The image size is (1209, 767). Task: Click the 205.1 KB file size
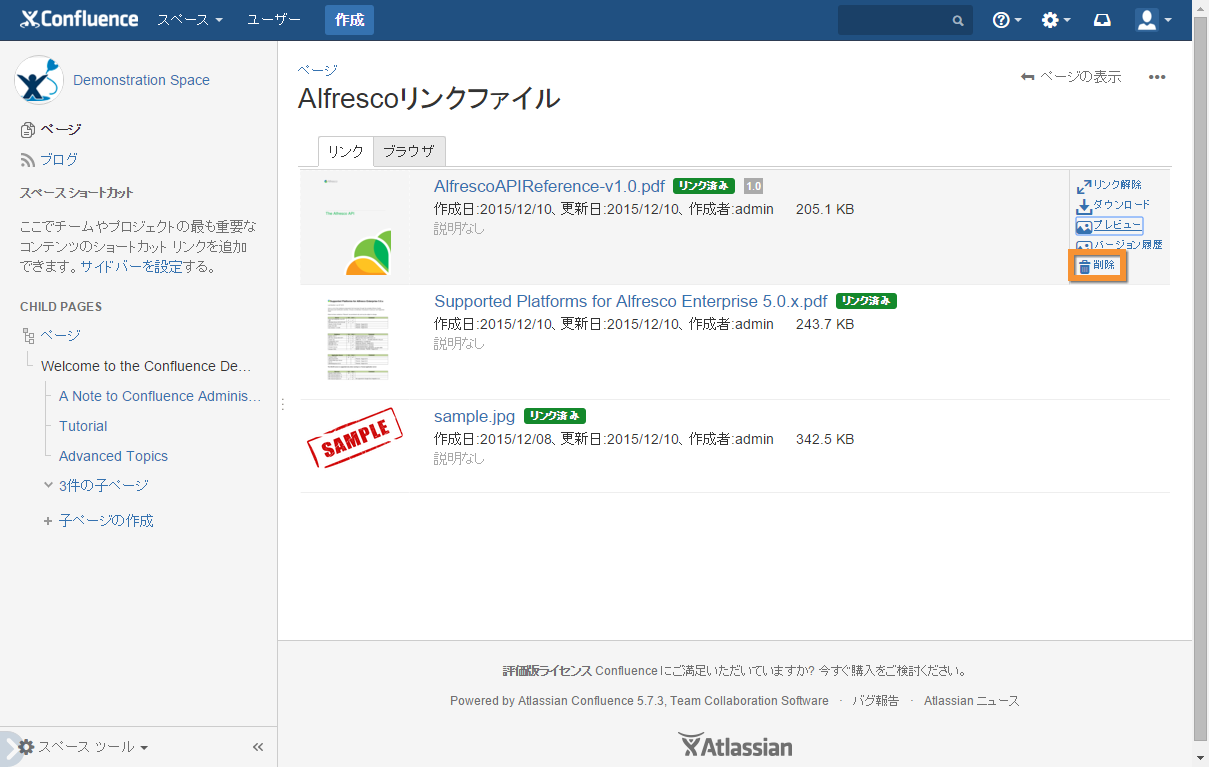click(x=825, y=210)
